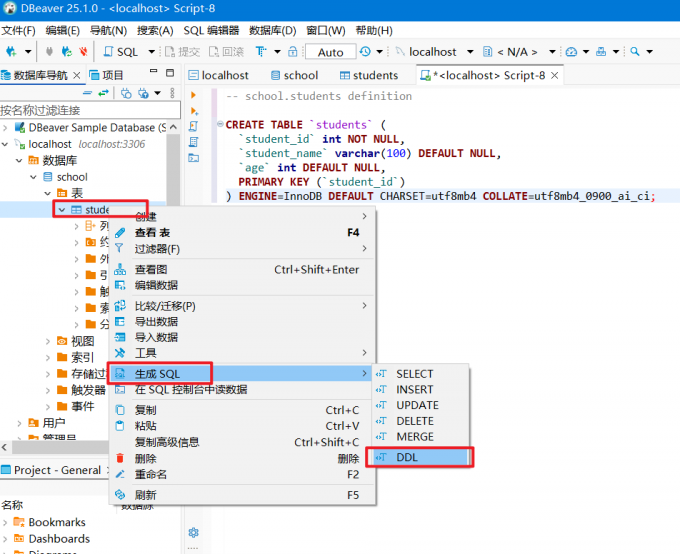680x554 pixels.
Task: Switch to school editor tab
Action: (x=294, y=75)
